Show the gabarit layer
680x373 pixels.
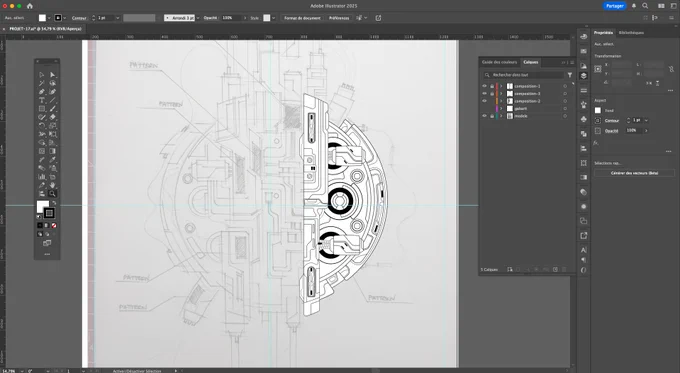click(484, 108)
